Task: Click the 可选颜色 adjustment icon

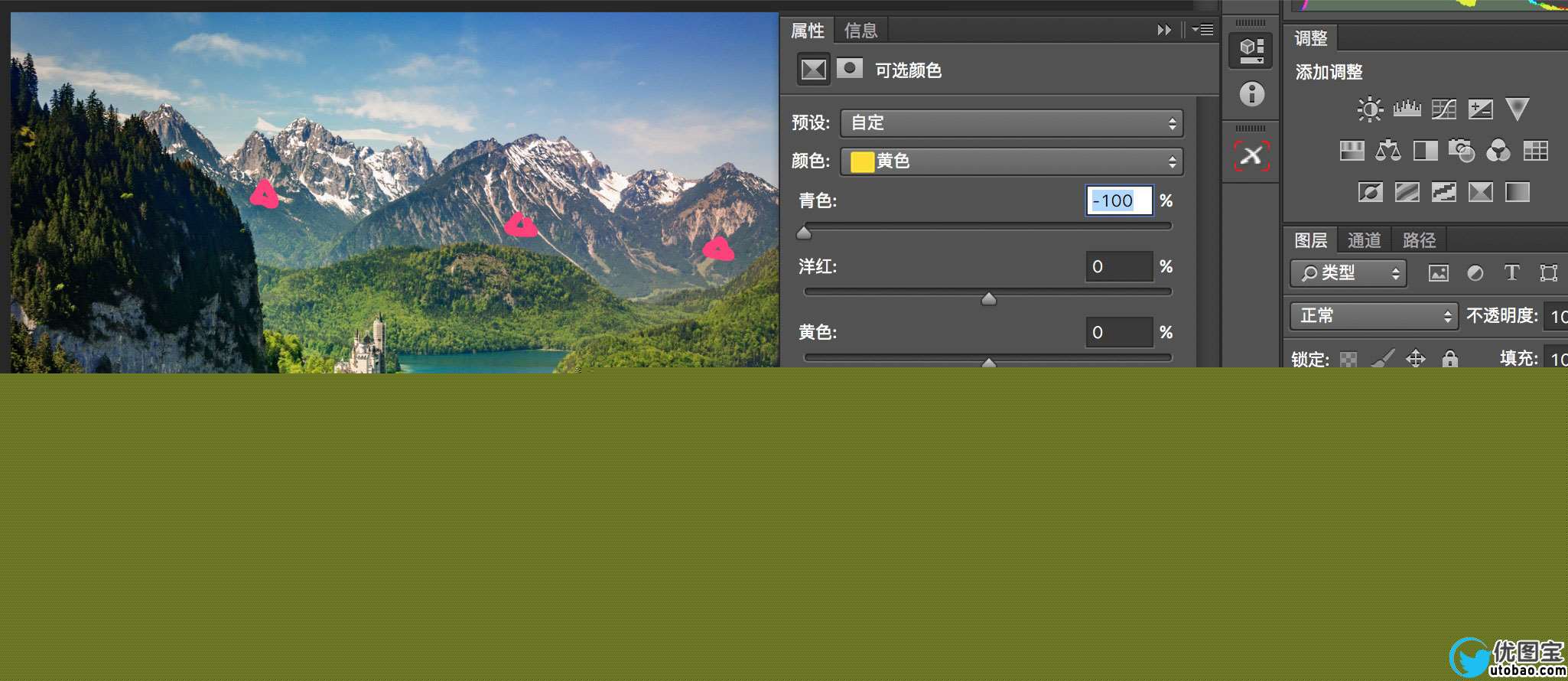Action: 813,70
